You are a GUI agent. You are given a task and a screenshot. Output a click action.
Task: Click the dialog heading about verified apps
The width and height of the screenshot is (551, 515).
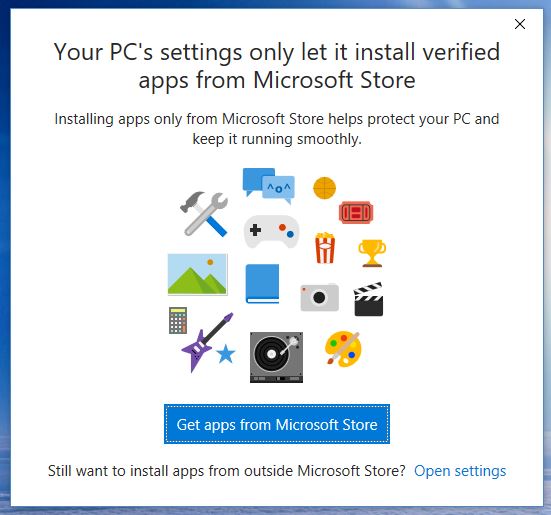point(277,66)
